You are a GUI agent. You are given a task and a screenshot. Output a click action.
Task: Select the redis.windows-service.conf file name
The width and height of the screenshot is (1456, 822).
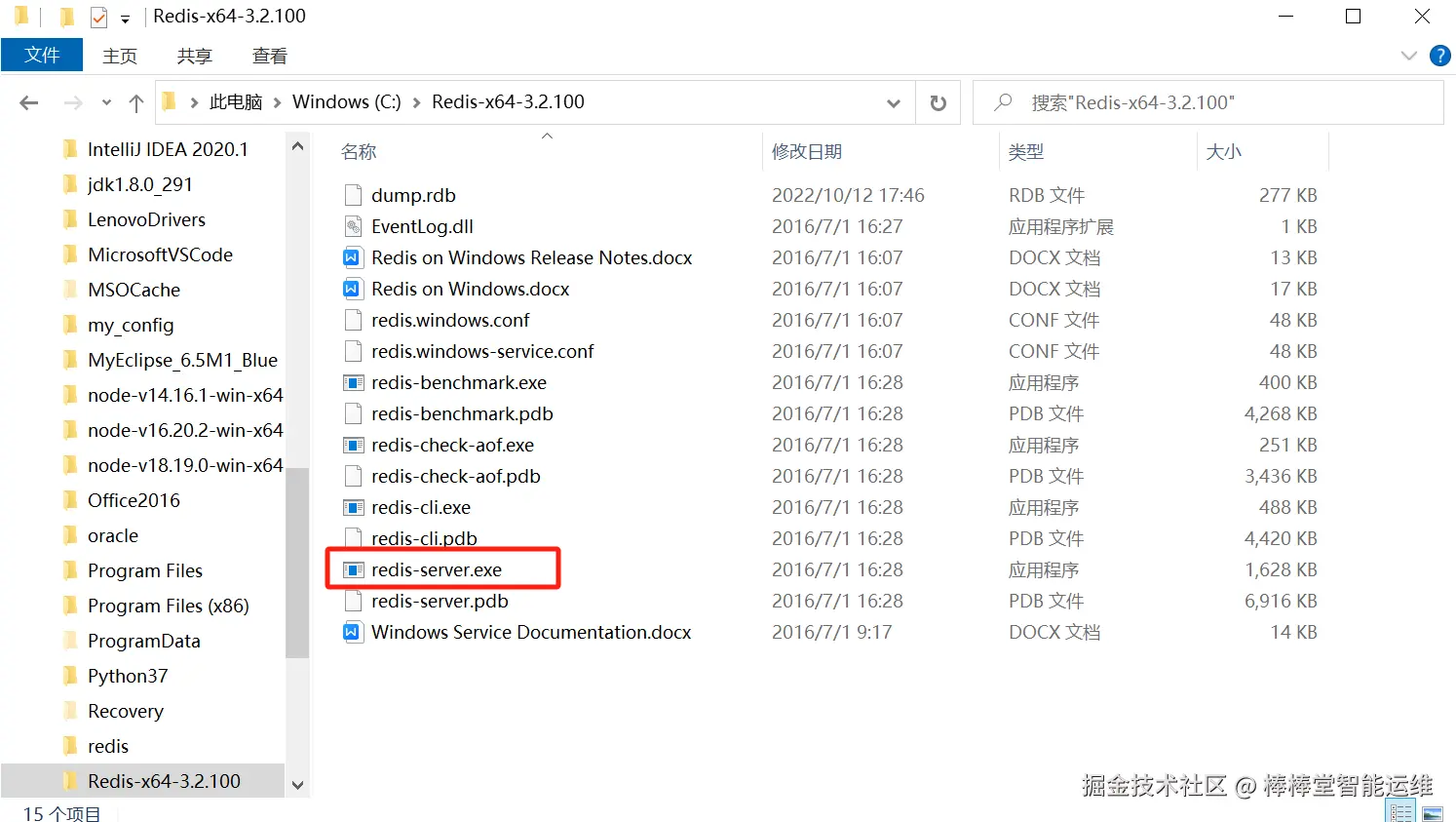click(482, 351)
